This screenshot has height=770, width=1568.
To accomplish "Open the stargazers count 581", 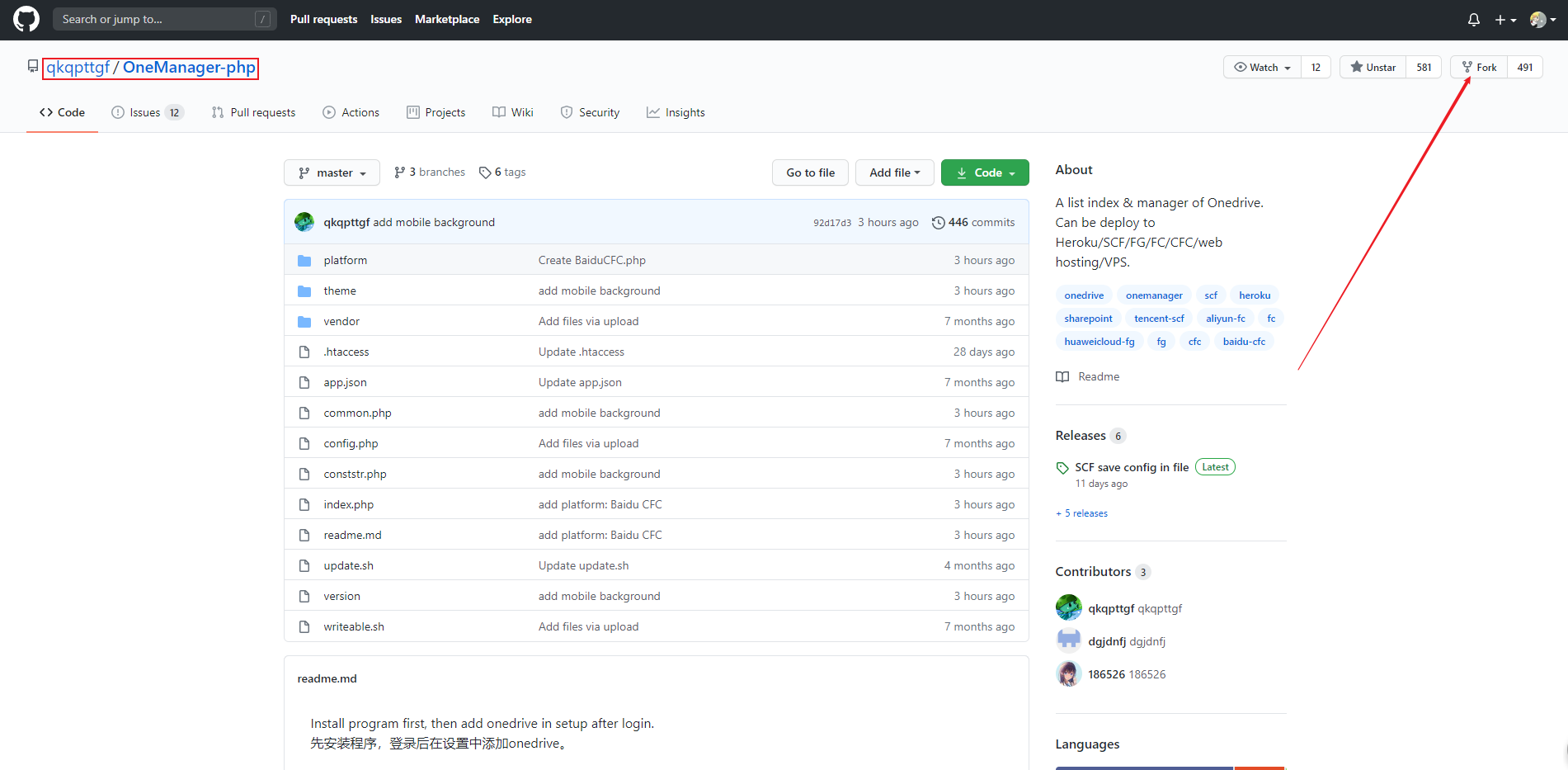I will pyautogui.click(x=1424, y=67).
